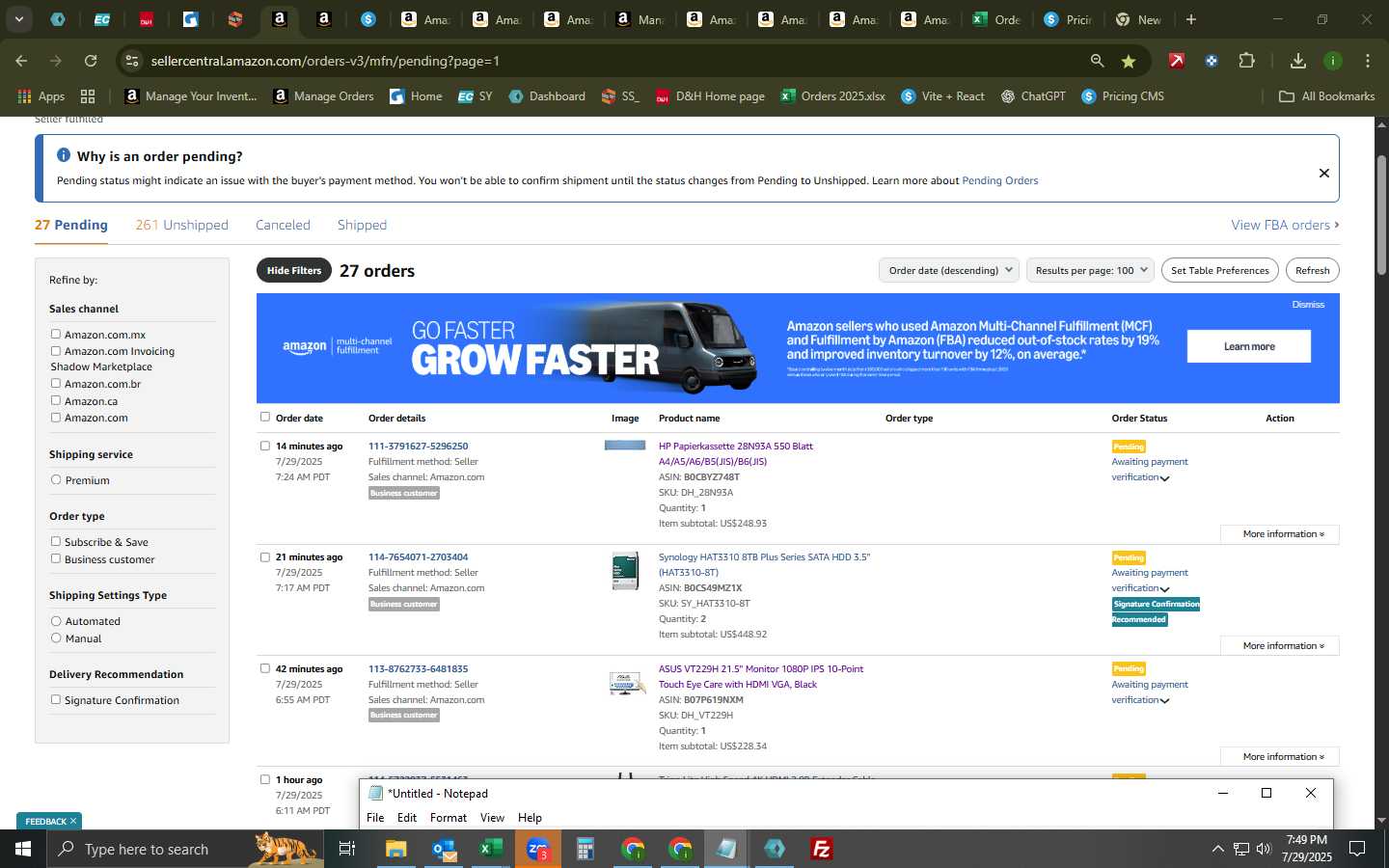This screenshot has width=1389, height=868.
Task: Click the page vertical scrollbar thumb
Action: pyautogui.click(x=1381, y=214)
